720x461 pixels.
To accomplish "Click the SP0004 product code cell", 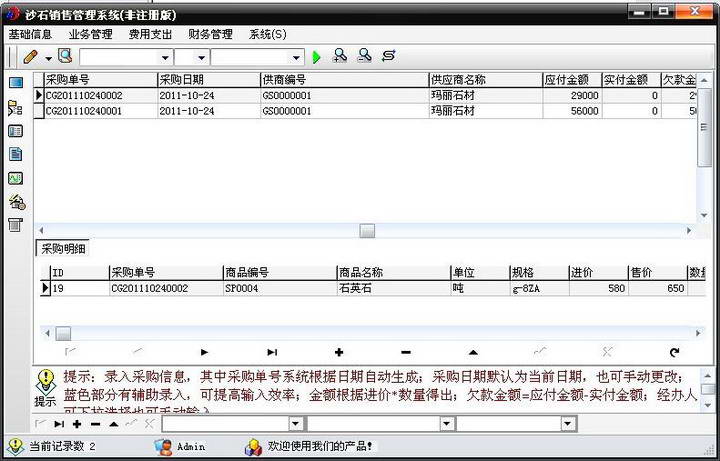I will [x=280, y=288].
